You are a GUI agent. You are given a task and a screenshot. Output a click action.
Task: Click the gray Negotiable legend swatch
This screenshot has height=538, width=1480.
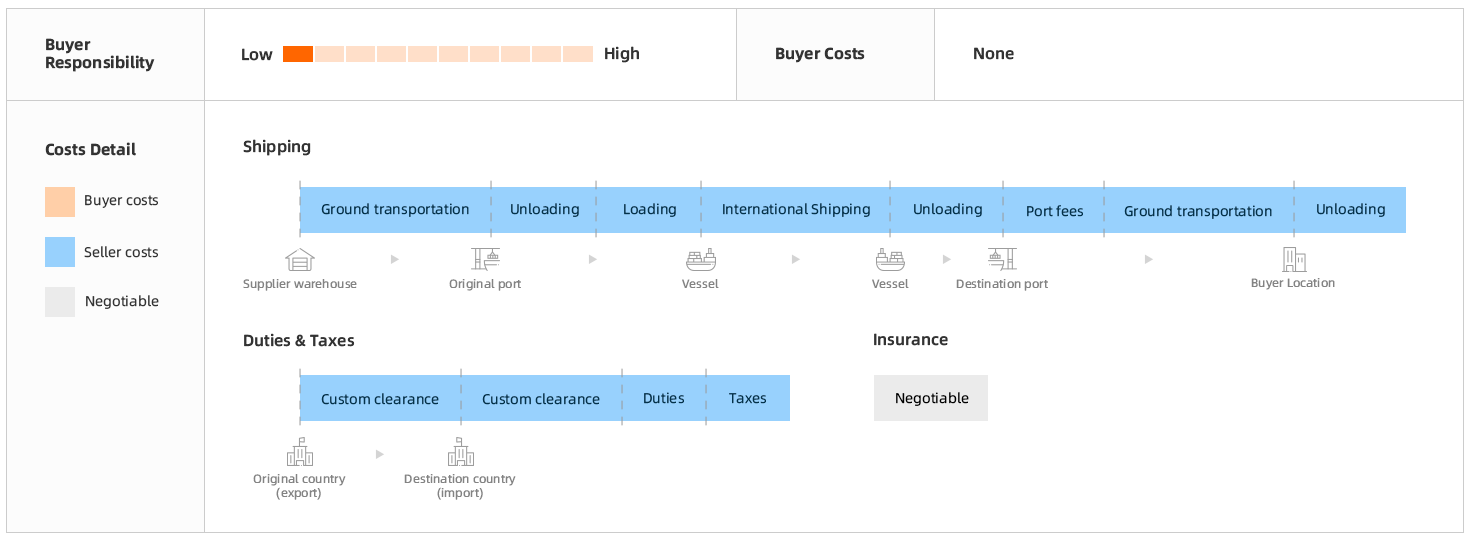point(60,302)
